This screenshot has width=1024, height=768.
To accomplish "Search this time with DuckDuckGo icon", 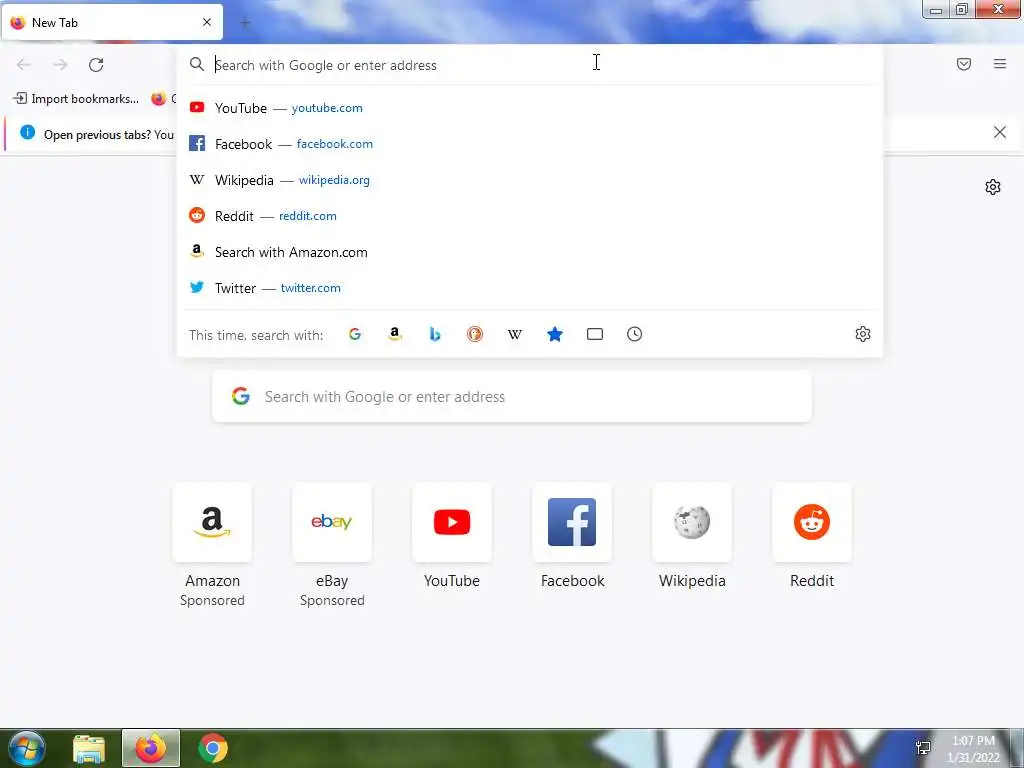I will pyautogui.click(x=475, y=334).
